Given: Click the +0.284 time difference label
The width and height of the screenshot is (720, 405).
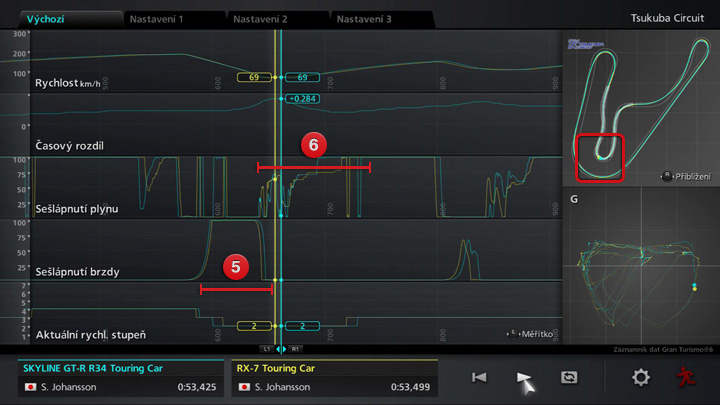Looking at the screenshot, I should coord(301,99).
